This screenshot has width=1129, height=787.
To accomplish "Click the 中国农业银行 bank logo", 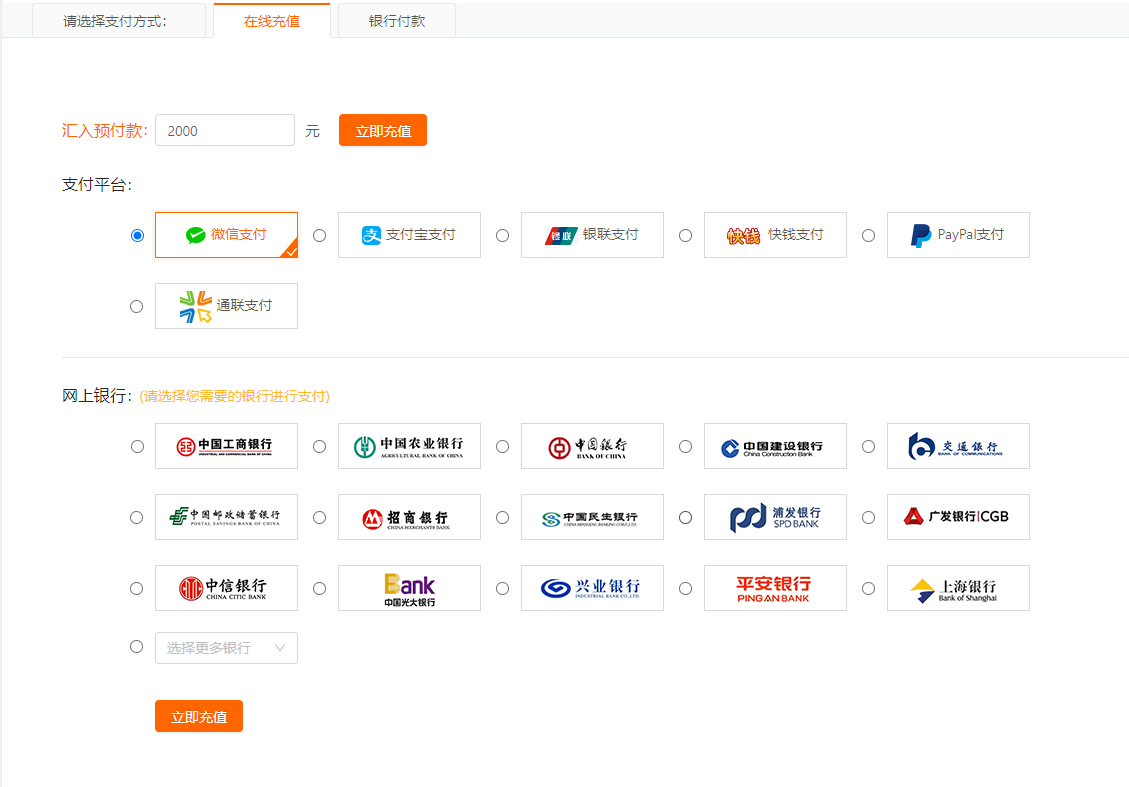I will click(x=409, y=446).
